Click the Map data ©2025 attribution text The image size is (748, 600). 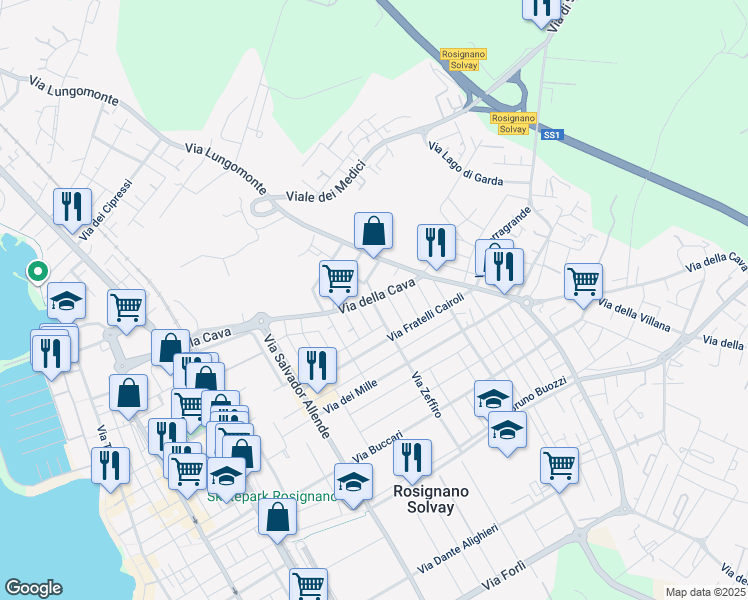pos(705,592)
